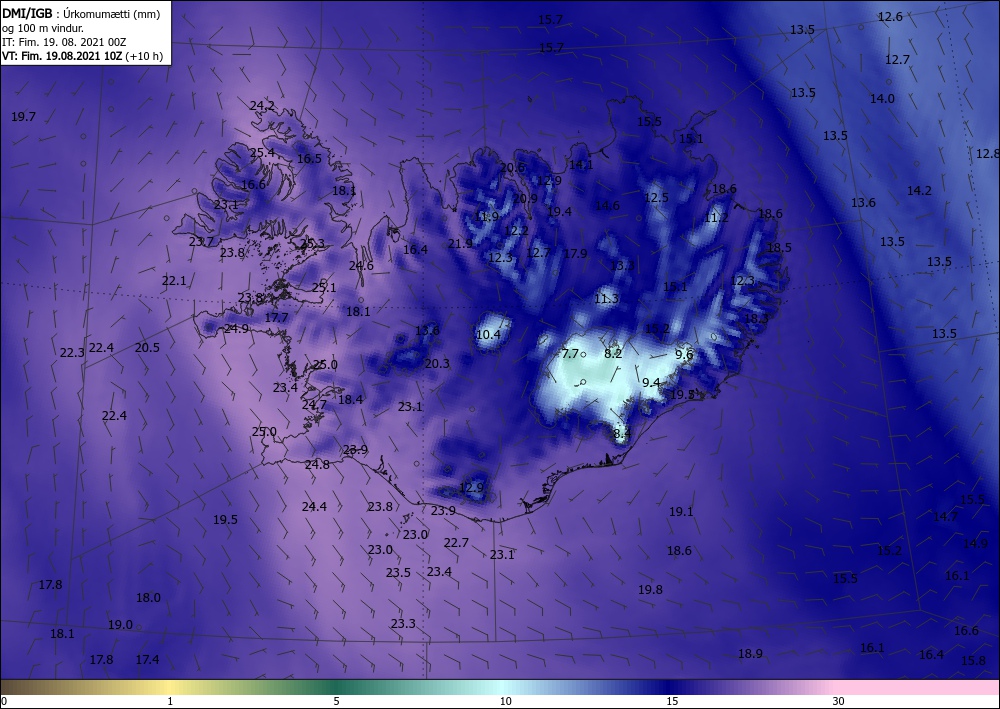Click the map value 14.0
Image resolution: width=1000 pixels, height=709 pixels.
click(x=883, y=98)
